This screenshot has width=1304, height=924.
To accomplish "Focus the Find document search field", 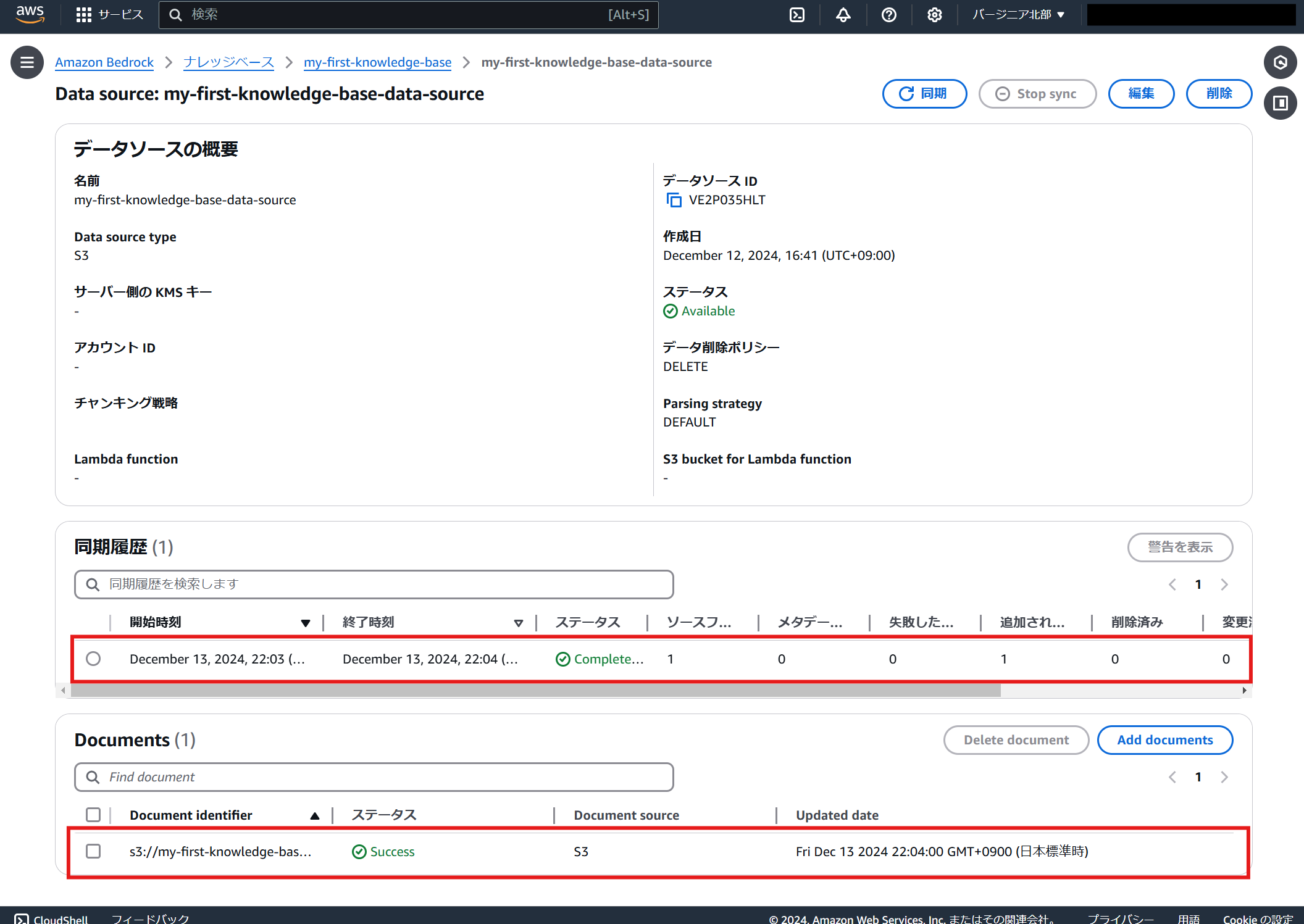I will [374, 777].
